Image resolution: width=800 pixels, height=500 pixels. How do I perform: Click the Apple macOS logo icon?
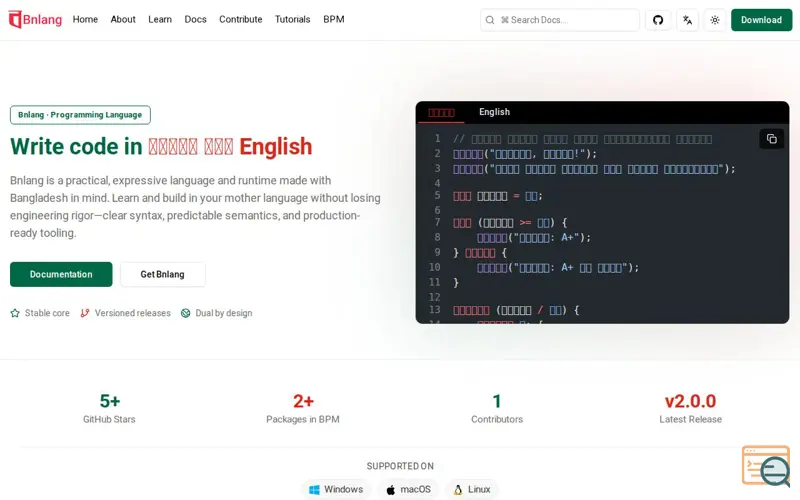390,490
